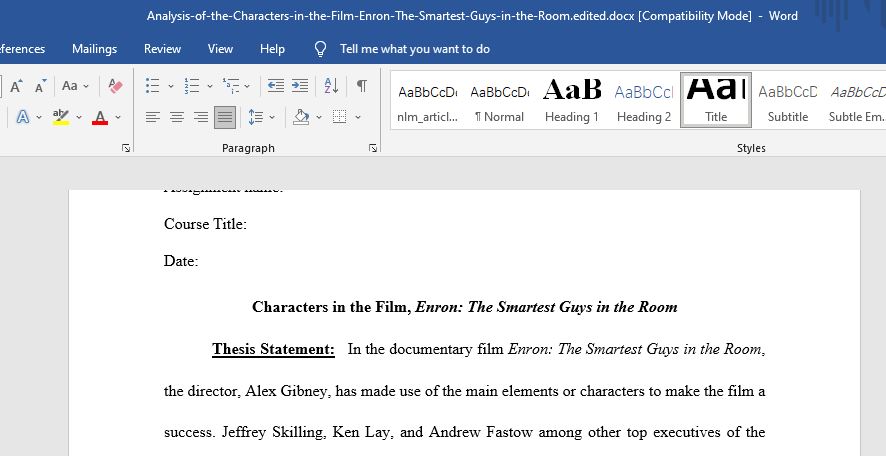Viewport: 886px width, 456px height.
Task: Click the underlined 'Thesis Statement:' text
Action: pos(273,350)
